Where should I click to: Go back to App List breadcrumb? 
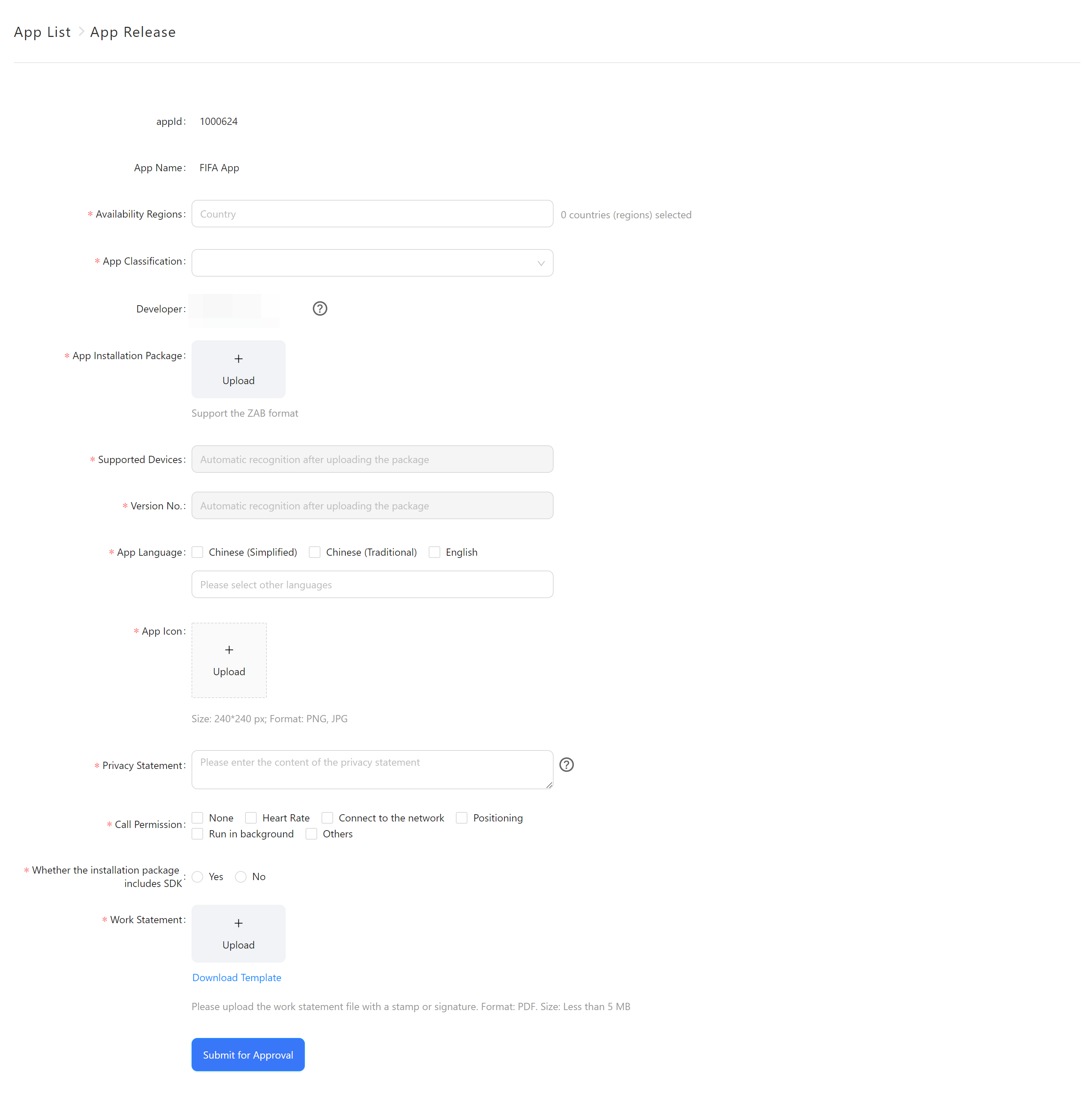(42, 32)
